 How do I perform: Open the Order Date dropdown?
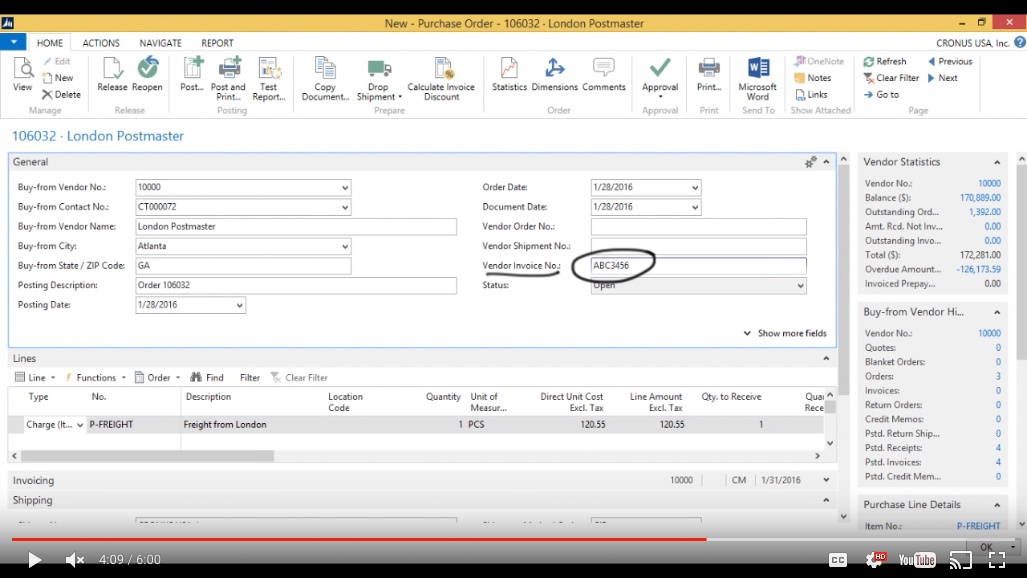click(695, 187)
